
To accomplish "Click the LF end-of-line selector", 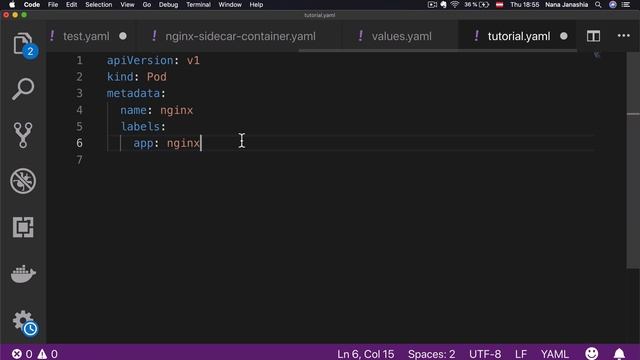I will click(520, 354).
